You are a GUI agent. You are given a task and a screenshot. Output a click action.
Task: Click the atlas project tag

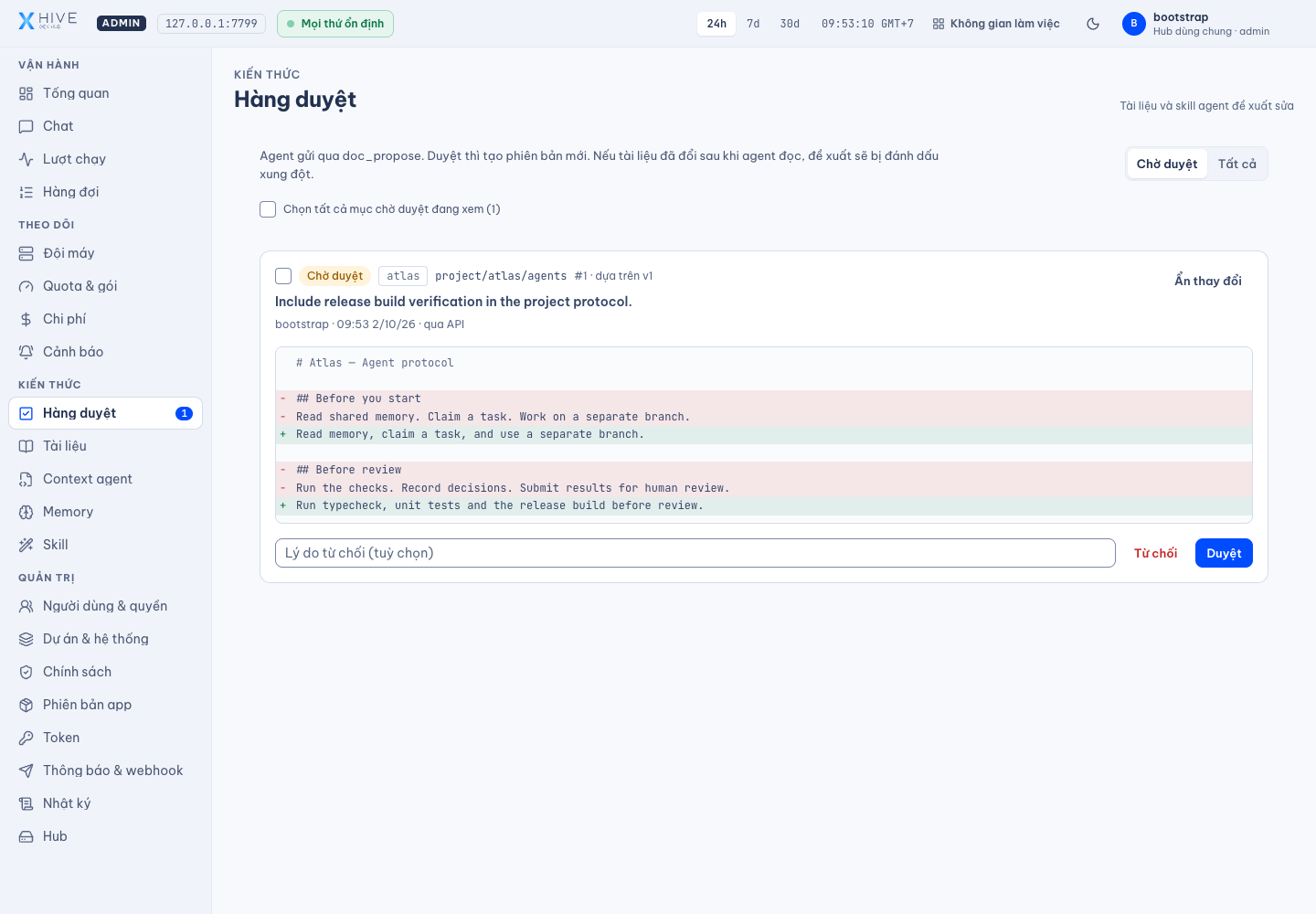(x=403, y=276)
